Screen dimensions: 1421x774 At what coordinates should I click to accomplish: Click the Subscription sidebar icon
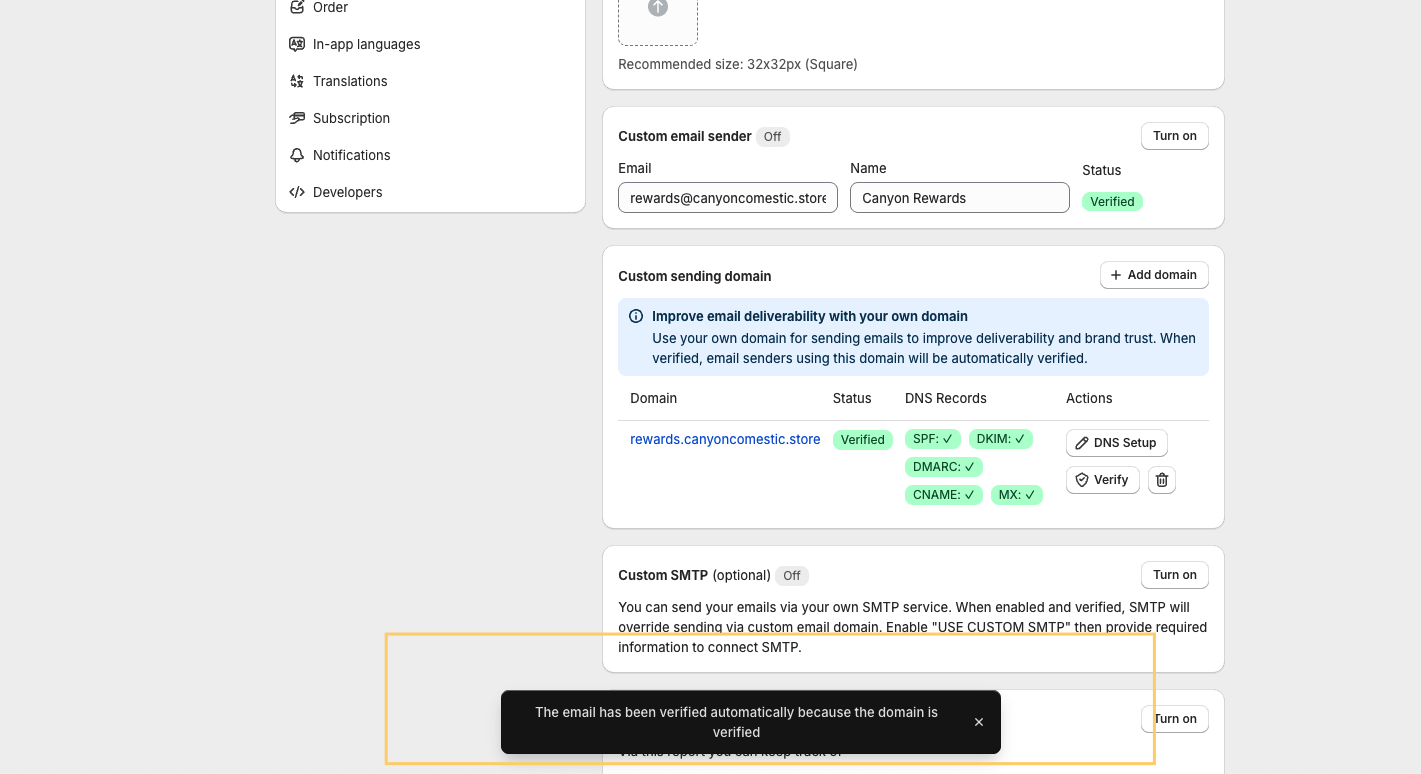(297, 118)
